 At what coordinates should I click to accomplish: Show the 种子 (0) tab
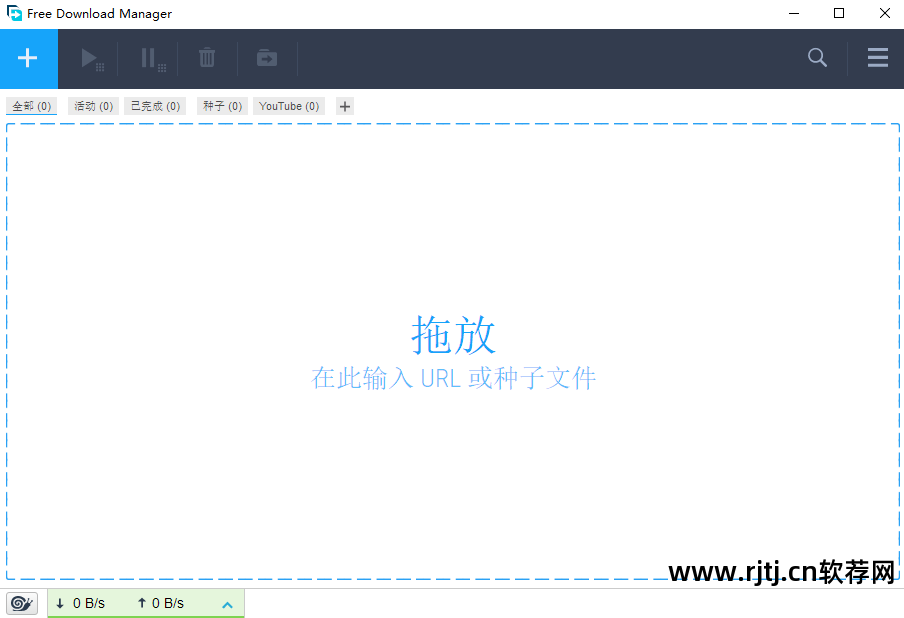coord(223,106)
